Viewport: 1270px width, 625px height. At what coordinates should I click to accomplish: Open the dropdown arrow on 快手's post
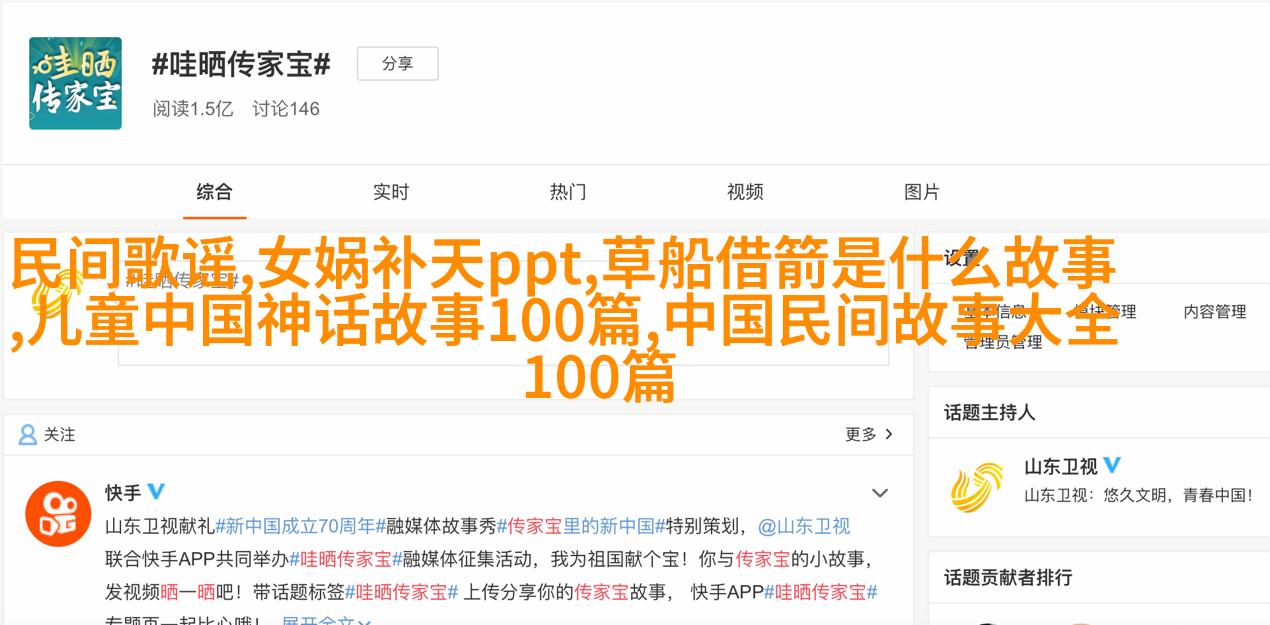click(x=880, y=493)
